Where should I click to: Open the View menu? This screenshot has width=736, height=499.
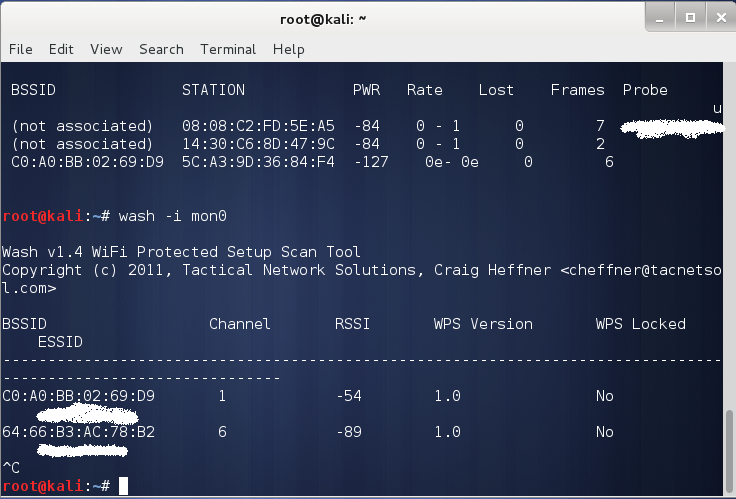point(106,49)
